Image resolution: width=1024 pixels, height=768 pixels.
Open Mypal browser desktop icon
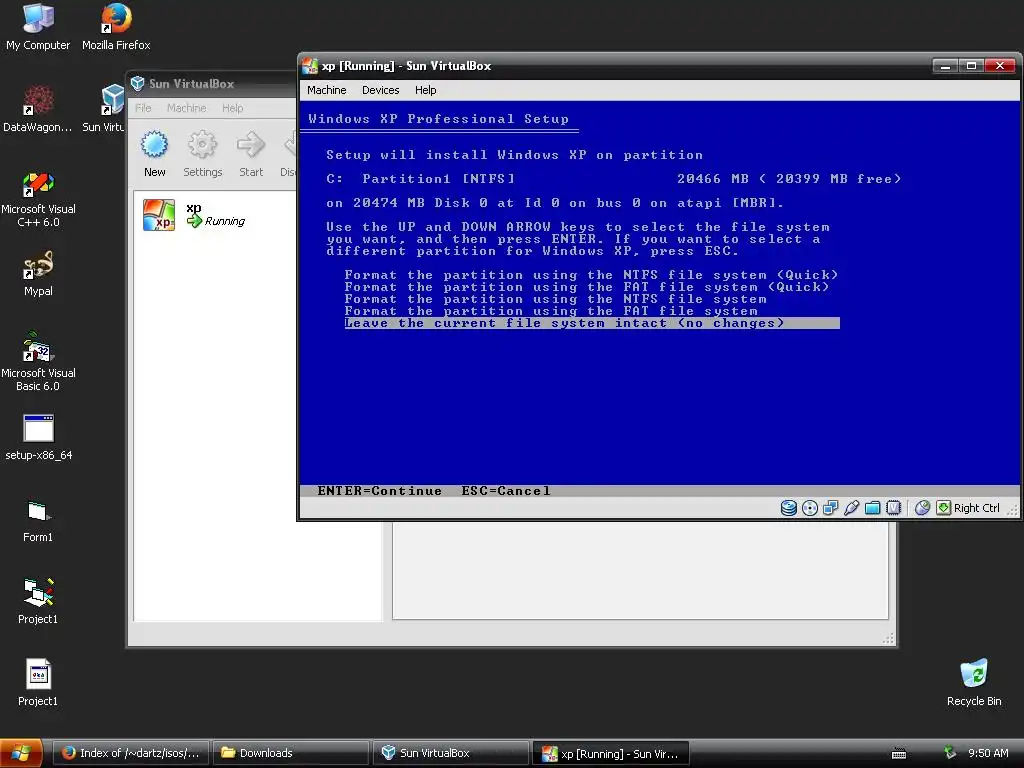click(x=38, y=274)
